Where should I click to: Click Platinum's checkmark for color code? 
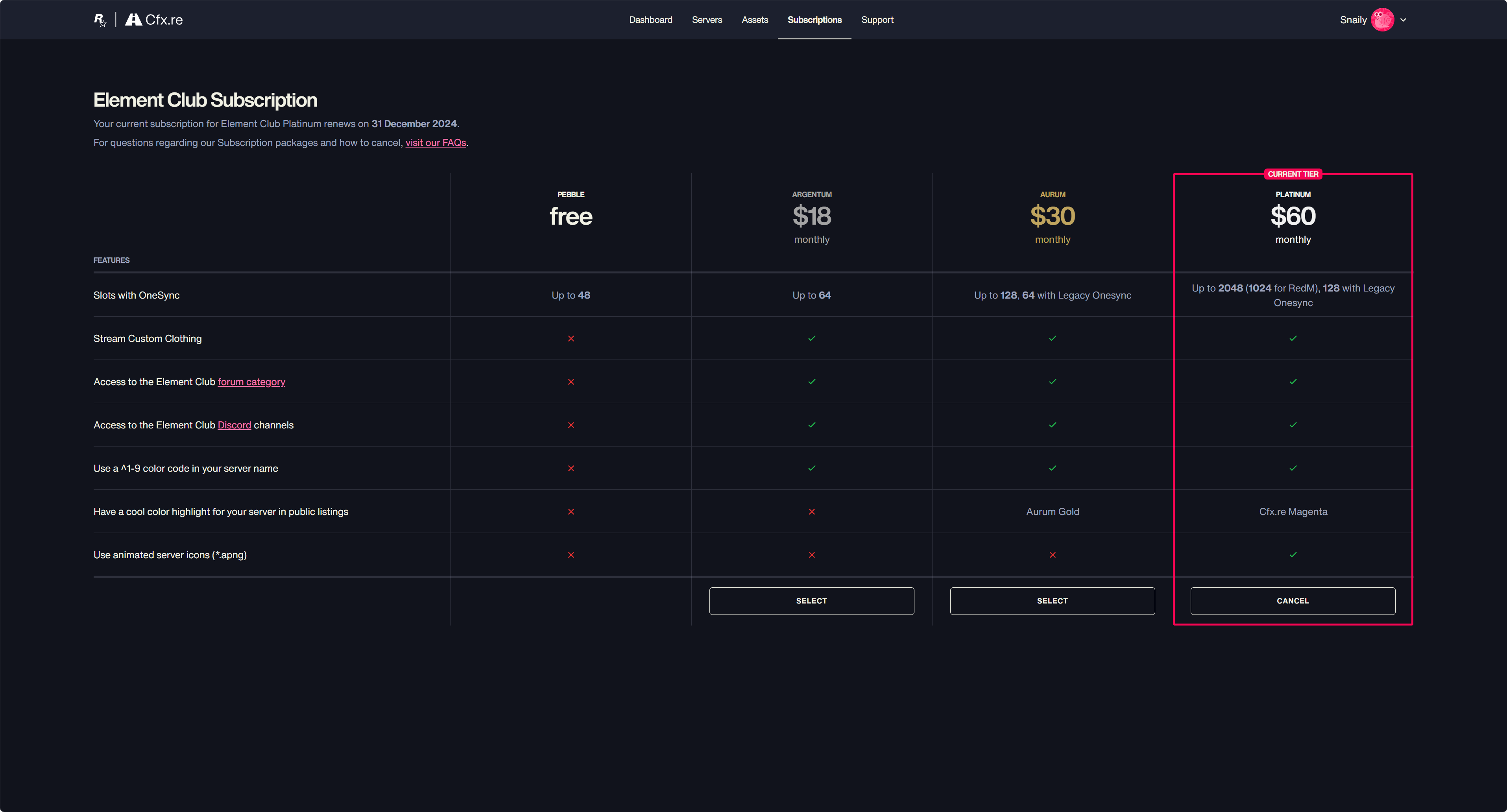coord(1293,469)
